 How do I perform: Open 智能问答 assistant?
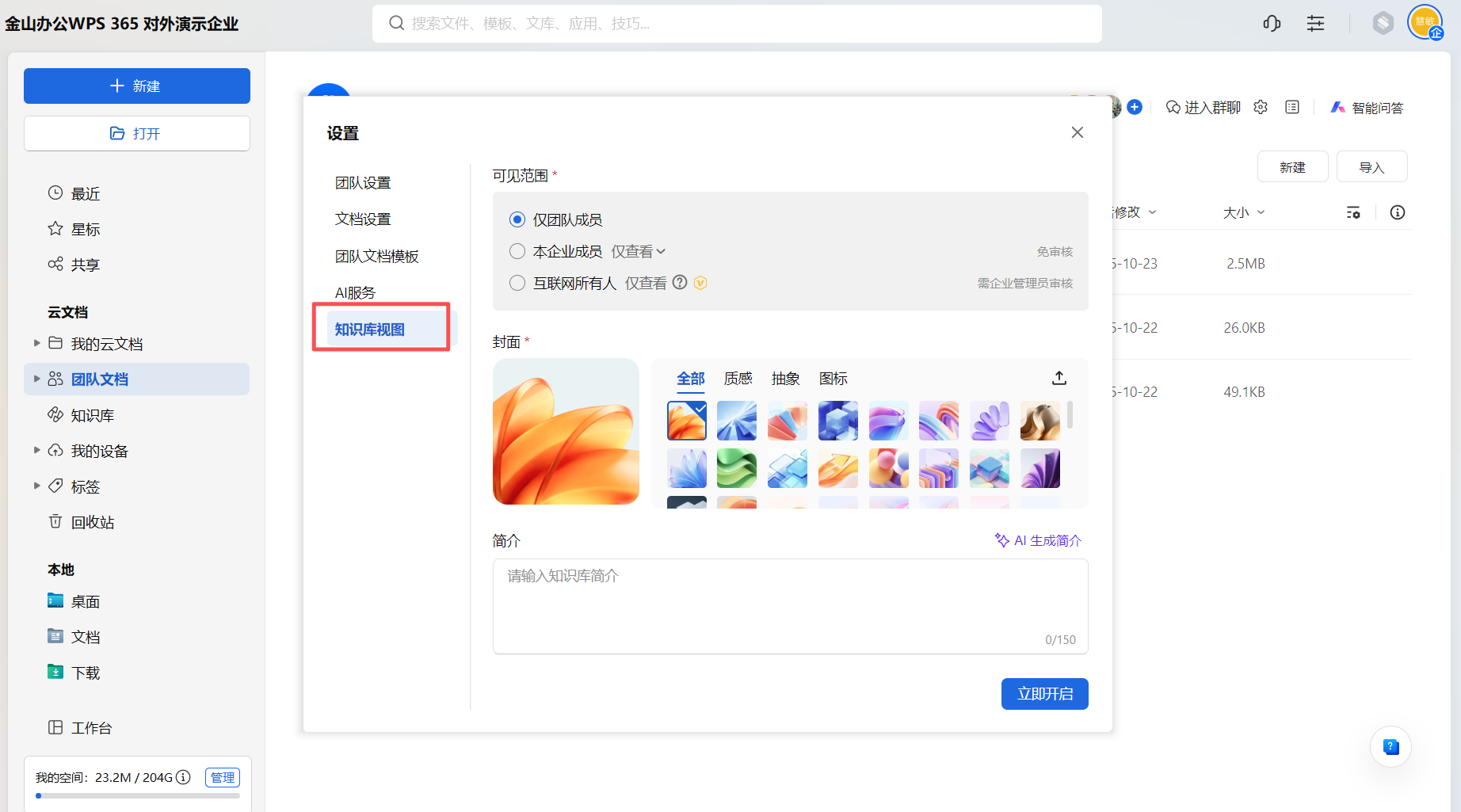click(x=1367, y=108)
